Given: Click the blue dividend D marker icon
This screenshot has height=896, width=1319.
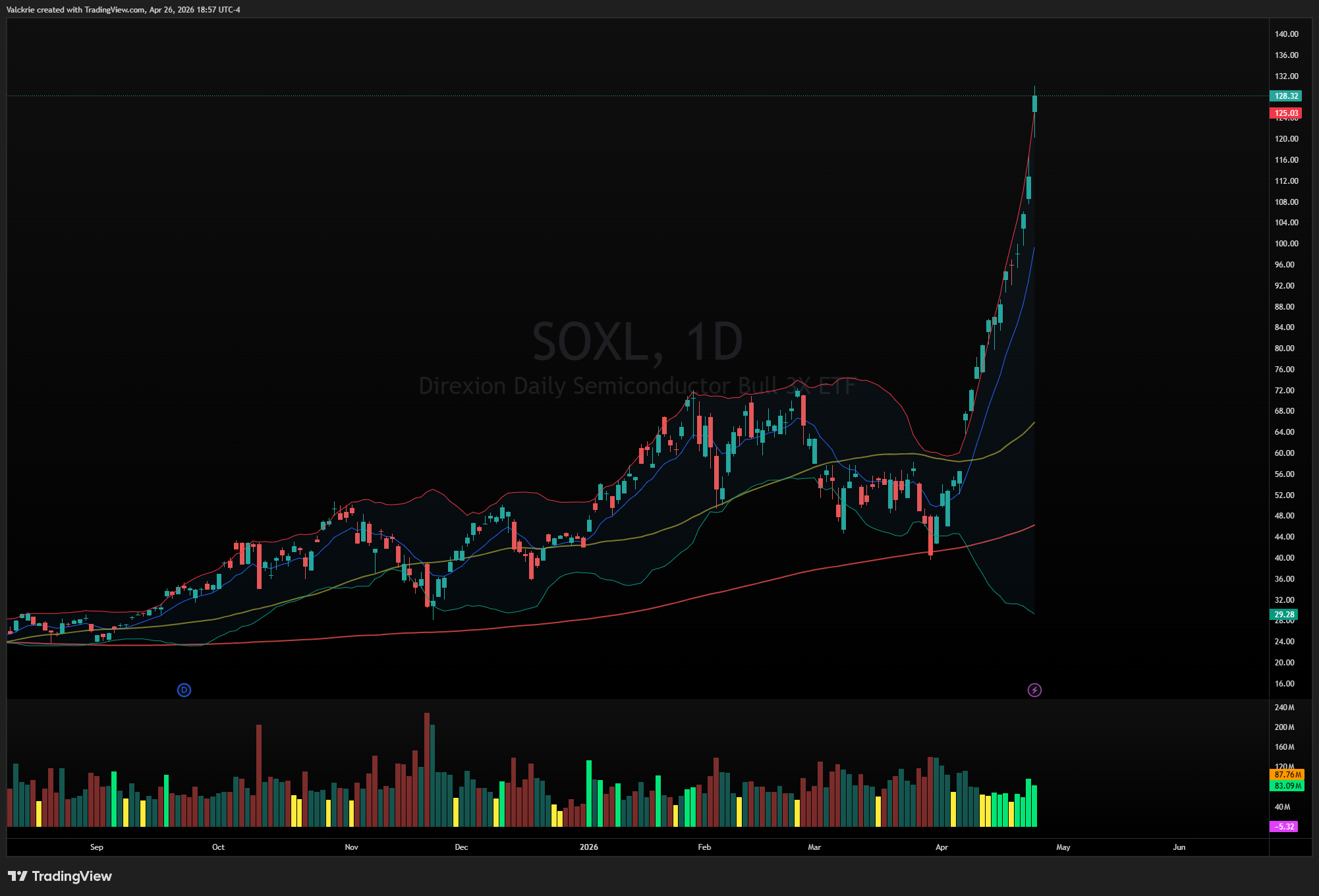Looking at the screenshot, I should (x=184, y=690).
